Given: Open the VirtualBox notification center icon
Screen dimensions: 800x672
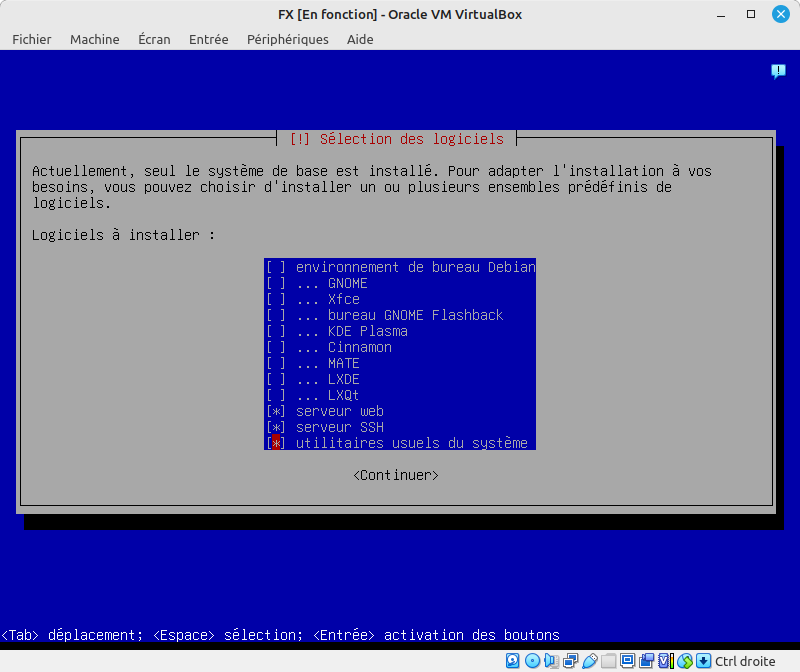Looking at the screenshot, I should click(778, 71).
